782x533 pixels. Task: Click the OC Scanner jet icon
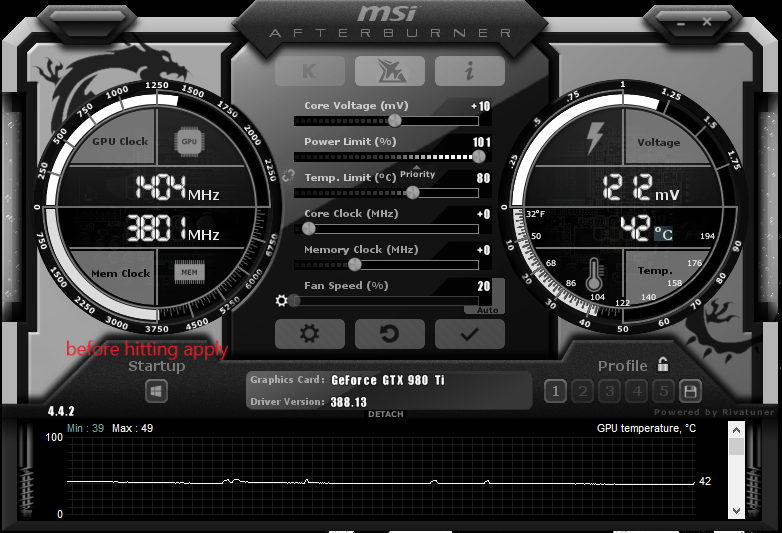coord(390,71)
